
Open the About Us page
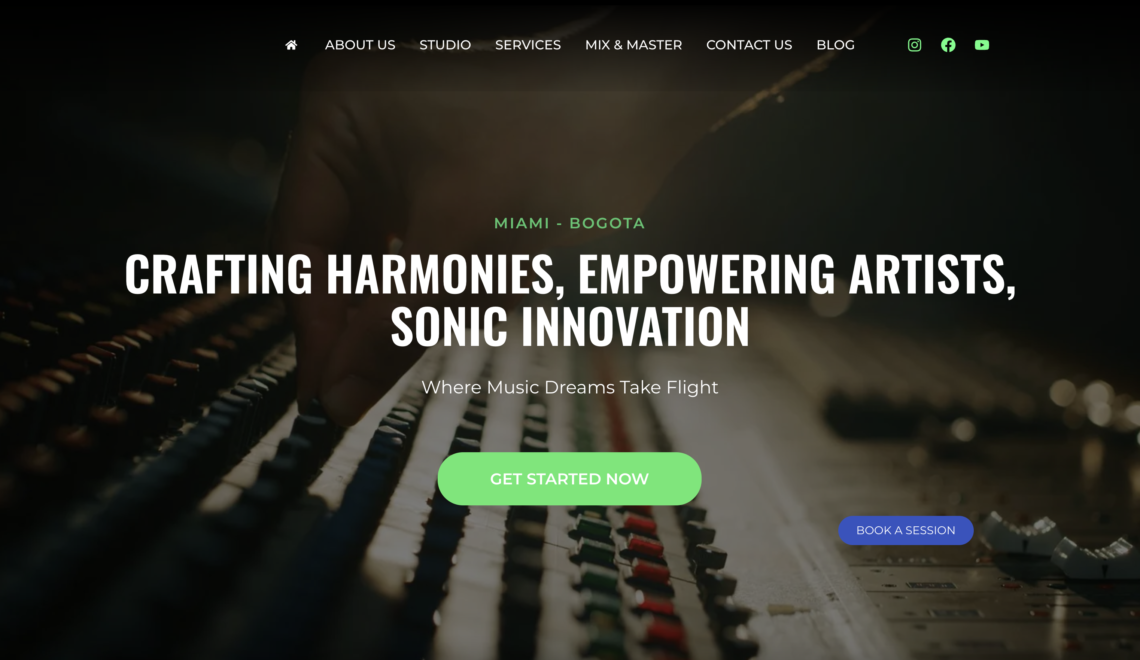tap(360, 45)
